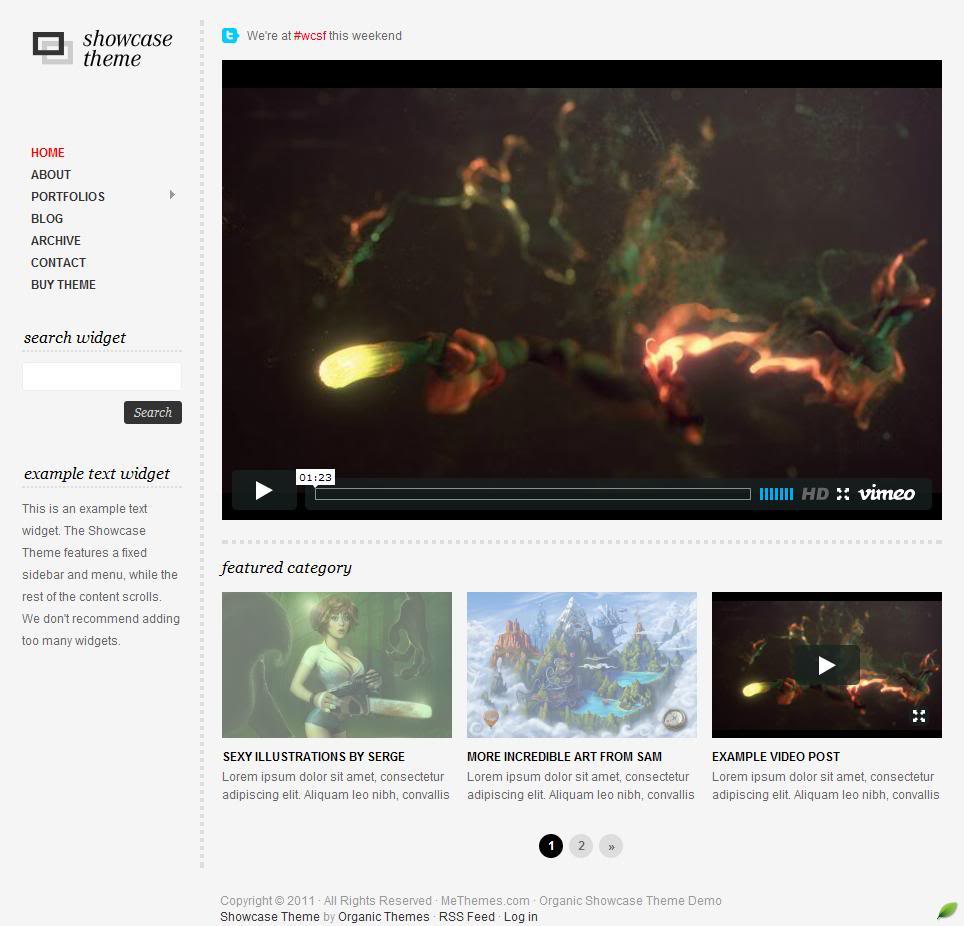Open the RSS Feed link
Screen dimensions: 964x926
coord(467,917)
